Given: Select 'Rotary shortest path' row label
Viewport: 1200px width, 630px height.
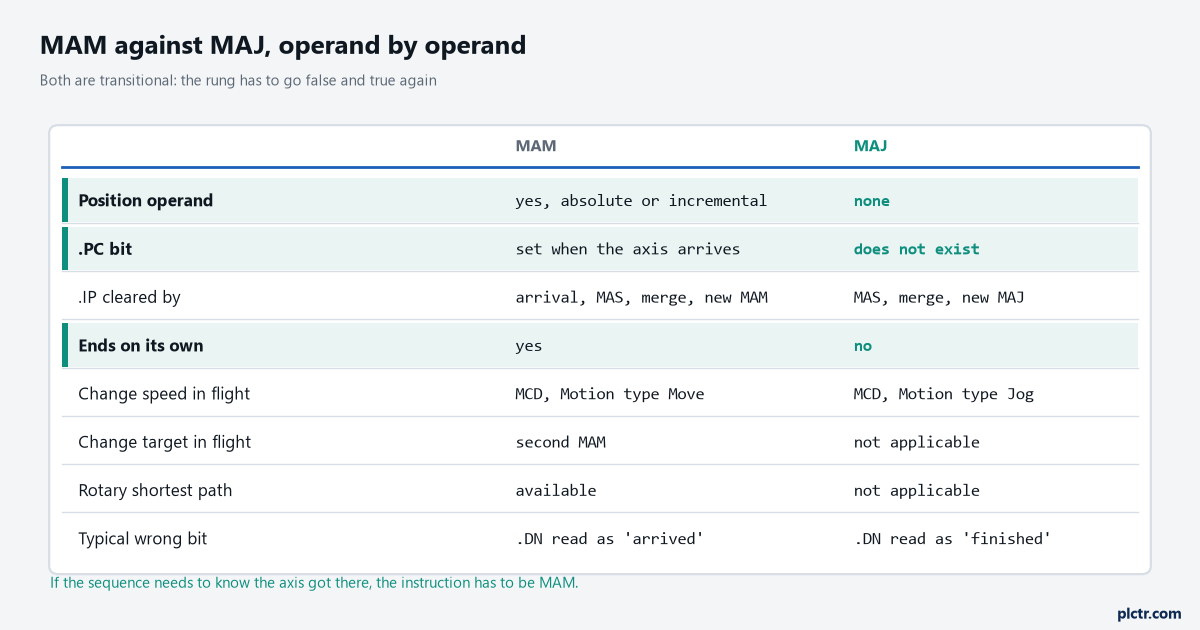Looking at the screenshot, I should (x=156, y=490).
